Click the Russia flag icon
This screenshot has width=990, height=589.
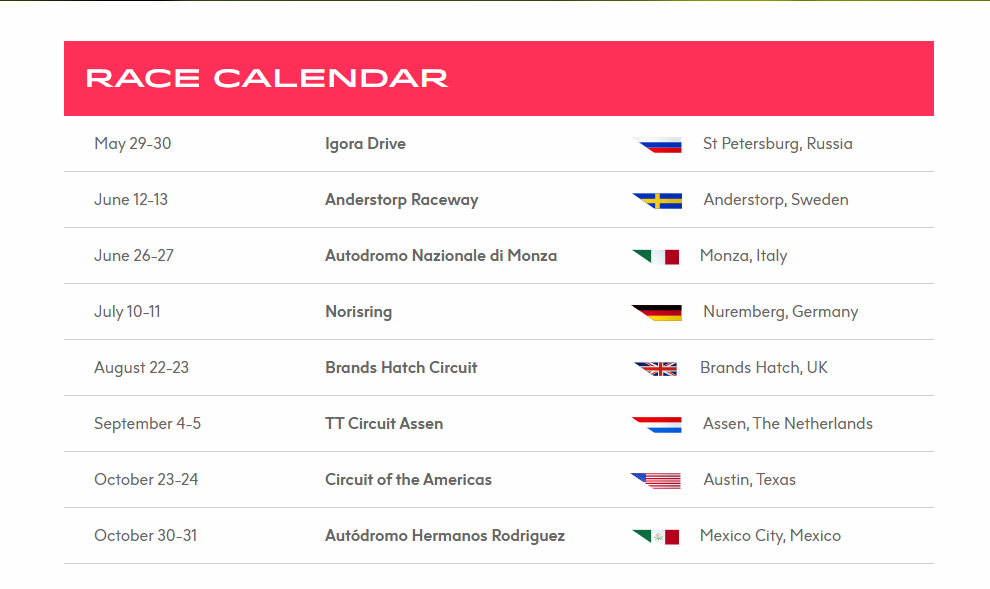pyautogui.click(x=657, y=145)
